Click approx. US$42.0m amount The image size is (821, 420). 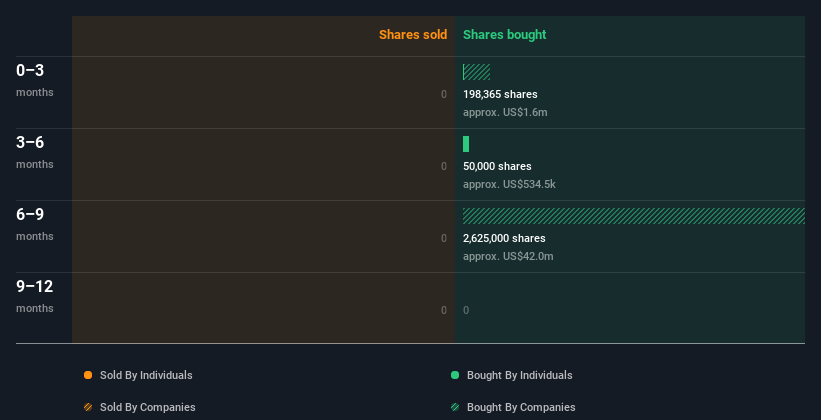pos(508,256)
